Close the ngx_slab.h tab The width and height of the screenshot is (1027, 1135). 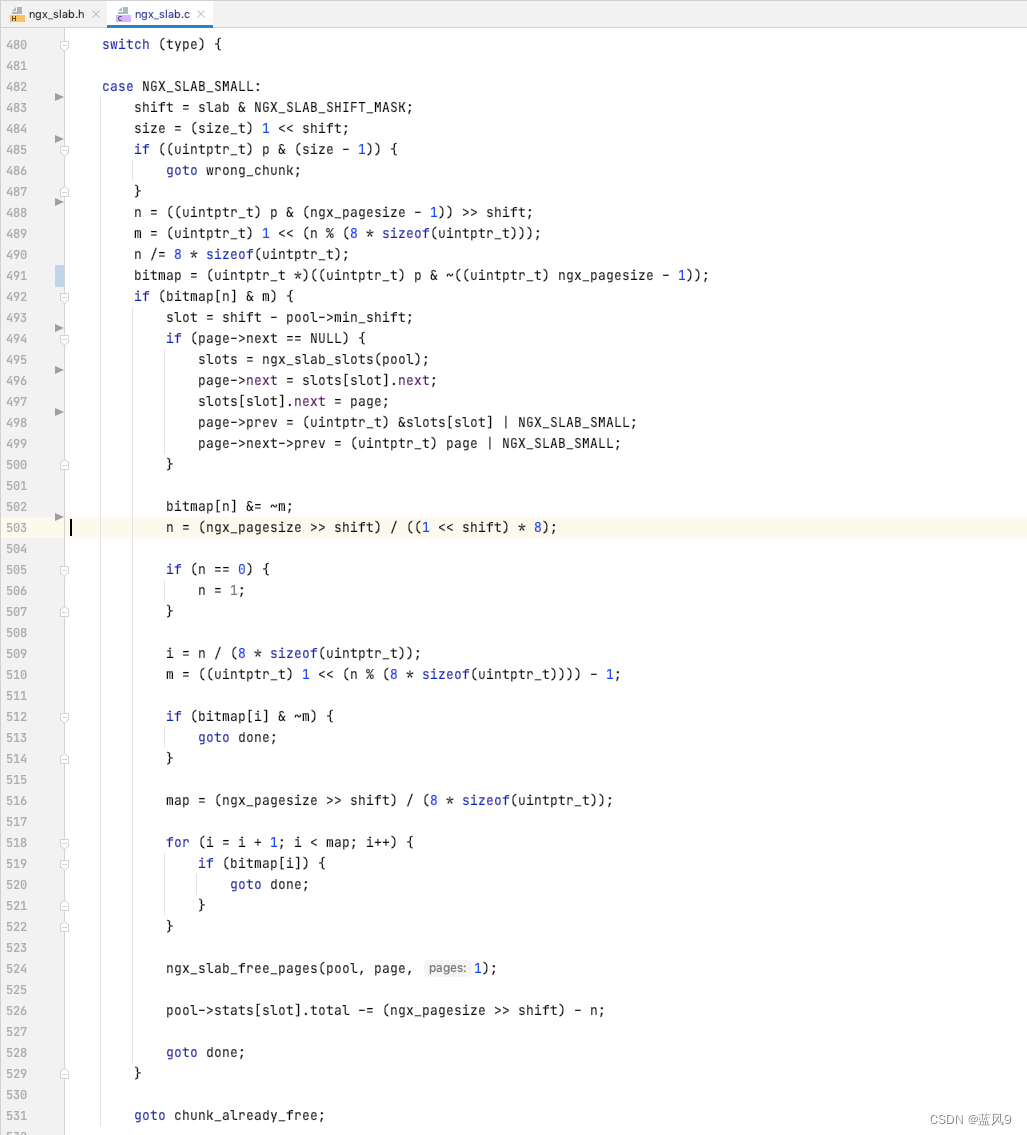pos(95,14)
